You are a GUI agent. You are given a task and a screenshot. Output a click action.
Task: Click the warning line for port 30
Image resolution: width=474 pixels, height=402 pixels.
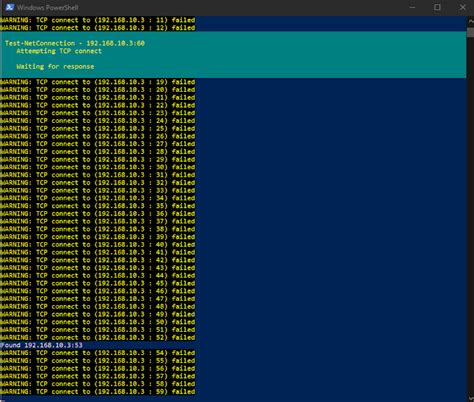pyautogui.click(x=98, y=167)
